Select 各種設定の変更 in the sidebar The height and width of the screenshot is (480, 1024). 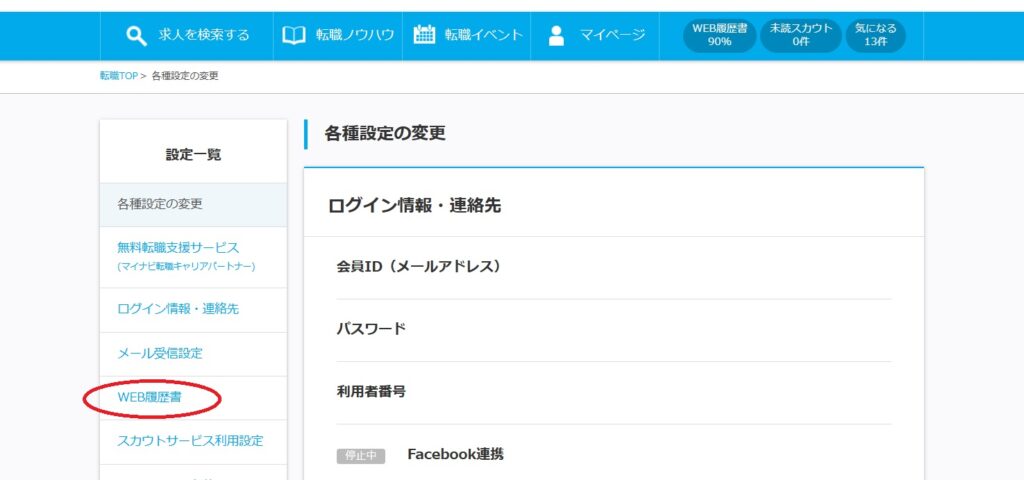[x=160, y=204]
